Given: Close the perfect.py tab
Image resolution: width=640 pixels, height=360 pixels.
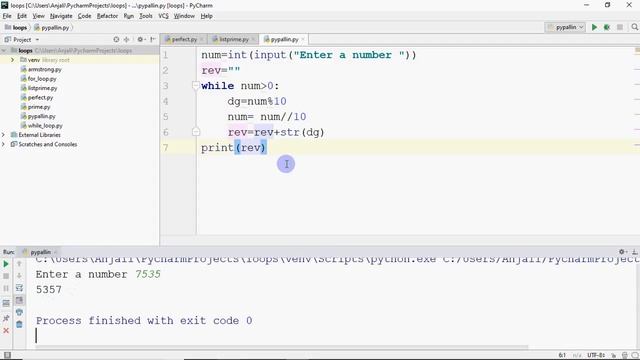Looking at the screenshot, I should tap(201, 40).
